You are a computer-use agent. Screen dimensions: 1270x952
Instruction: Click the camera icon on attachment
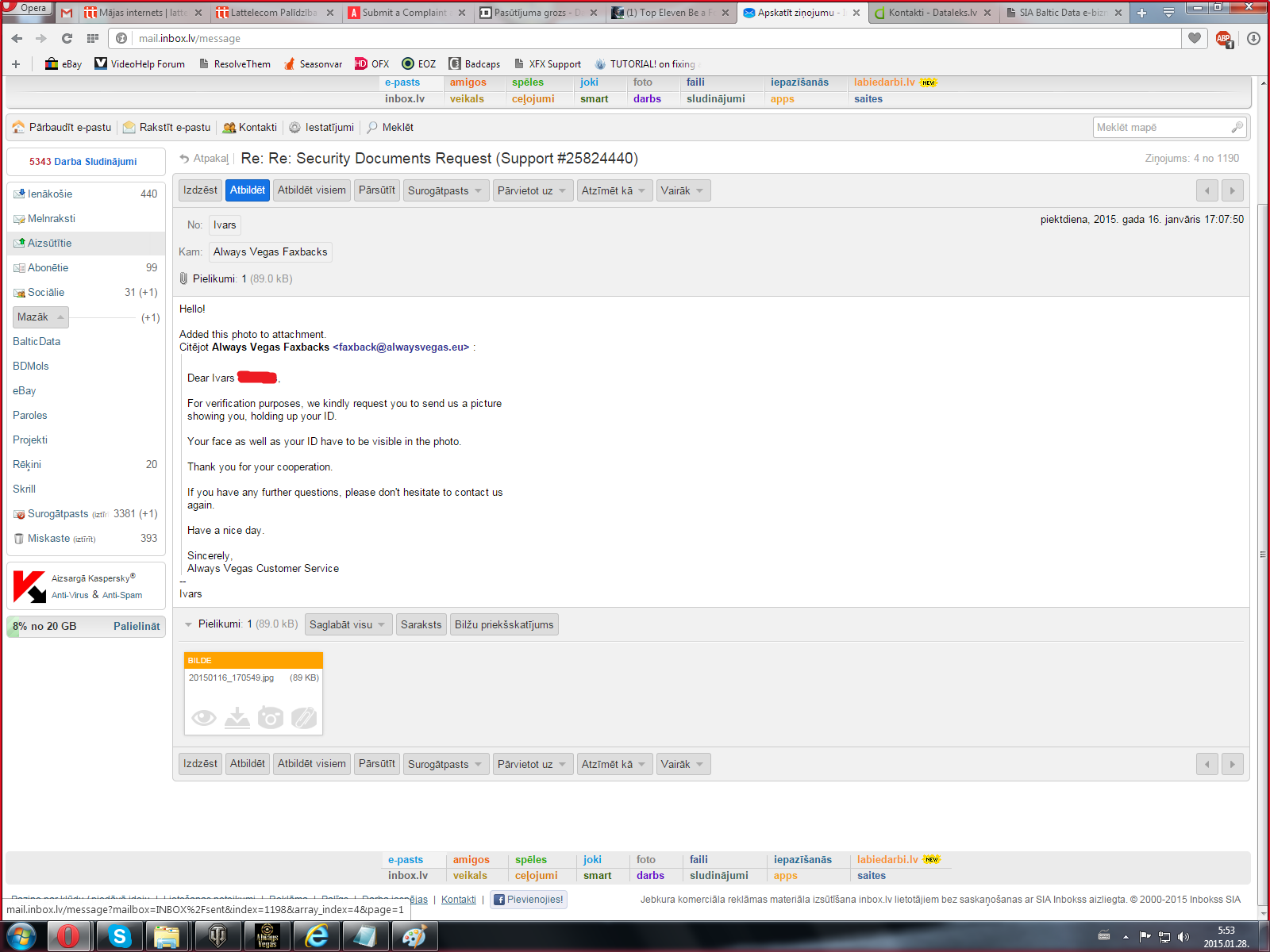click(x=271, y=718)
